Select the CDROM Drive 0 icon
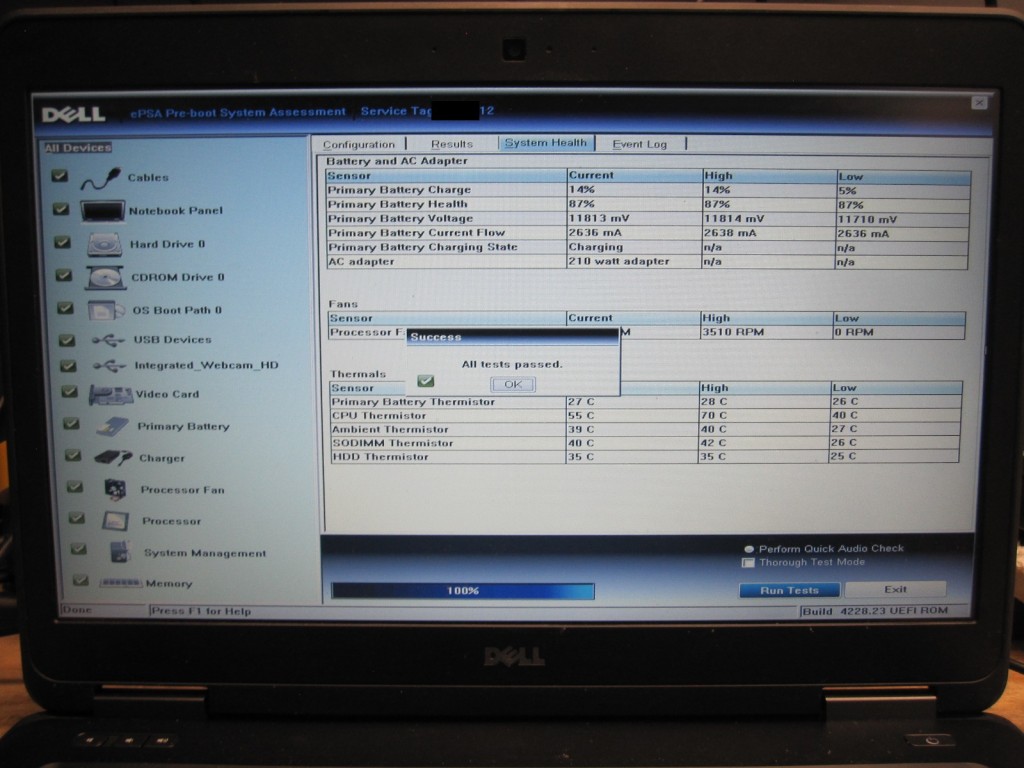 (105, 278)
